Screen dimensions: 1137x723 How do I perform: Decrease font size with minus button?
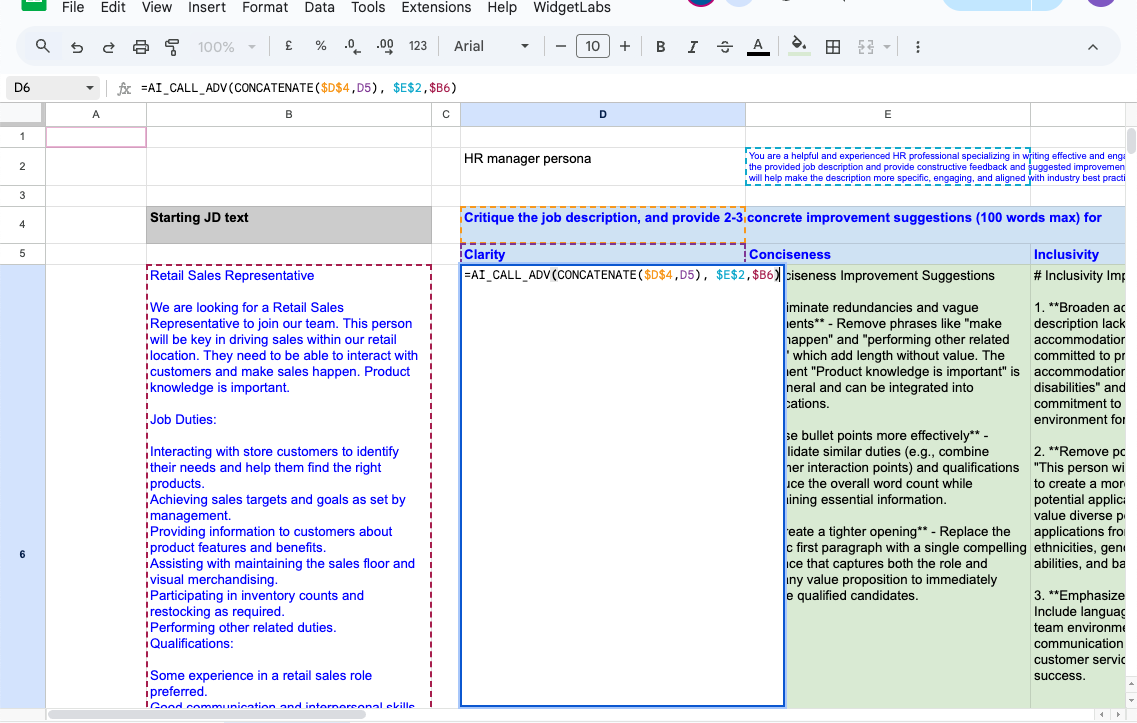coord(561,46)
